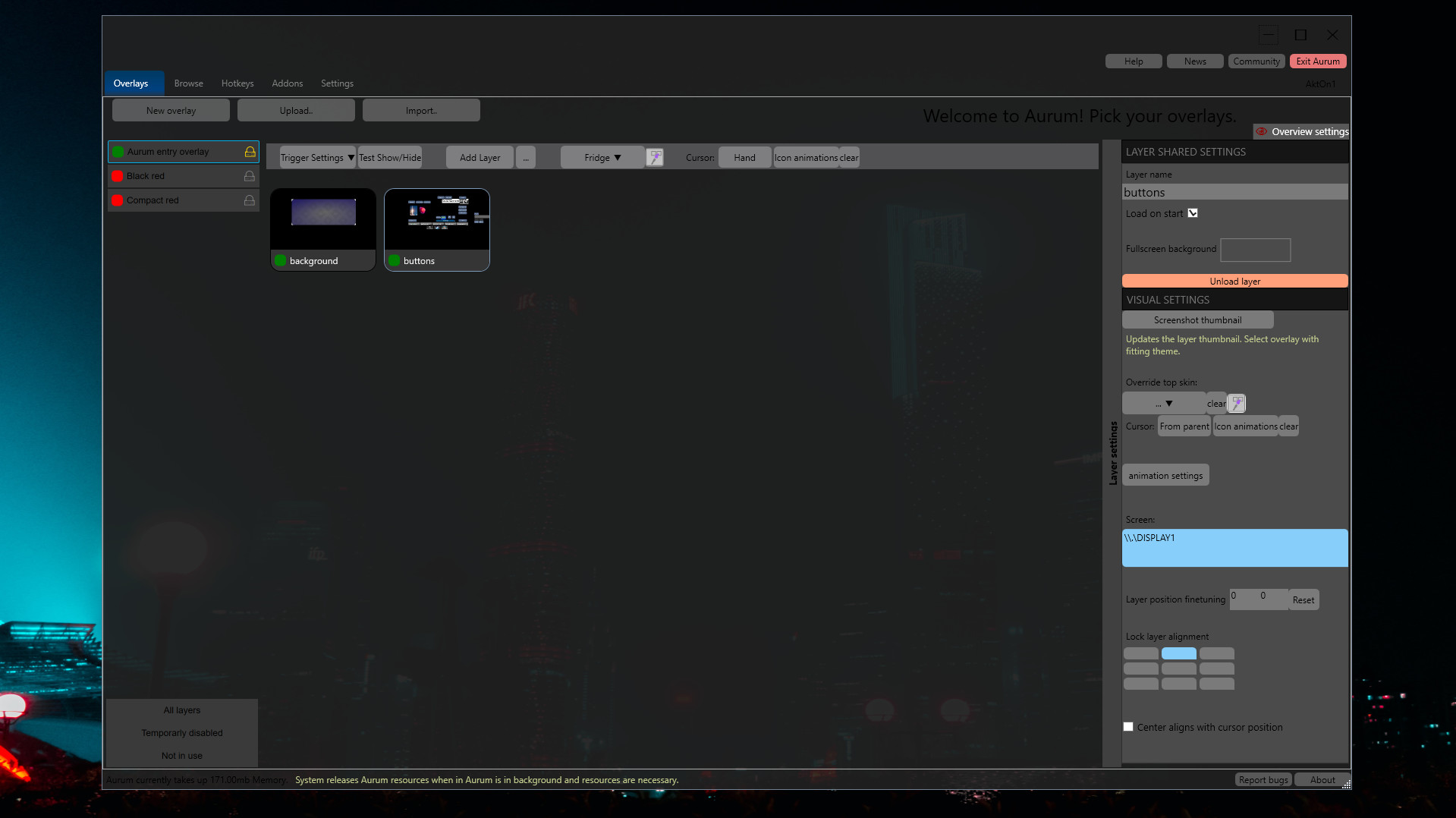This screenshot has height=818, width=1456.
Task: Click the Screenshot thumbnail button
Action: click(x=1197, y=319)
